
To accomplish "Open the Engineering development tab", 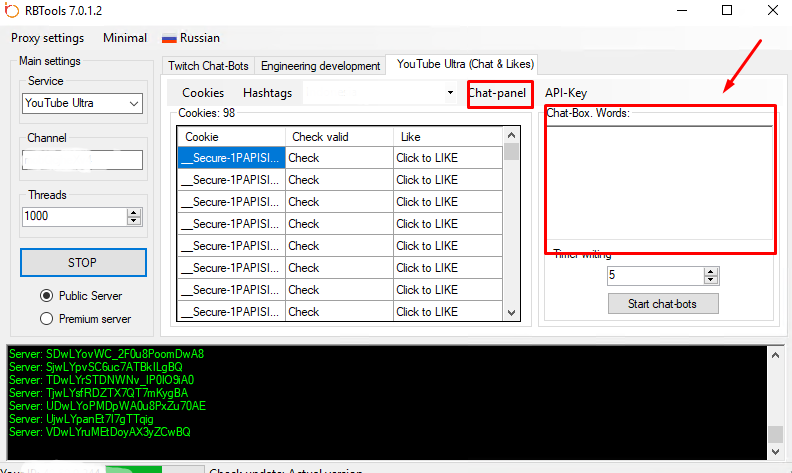I will (x=320, y=65).
